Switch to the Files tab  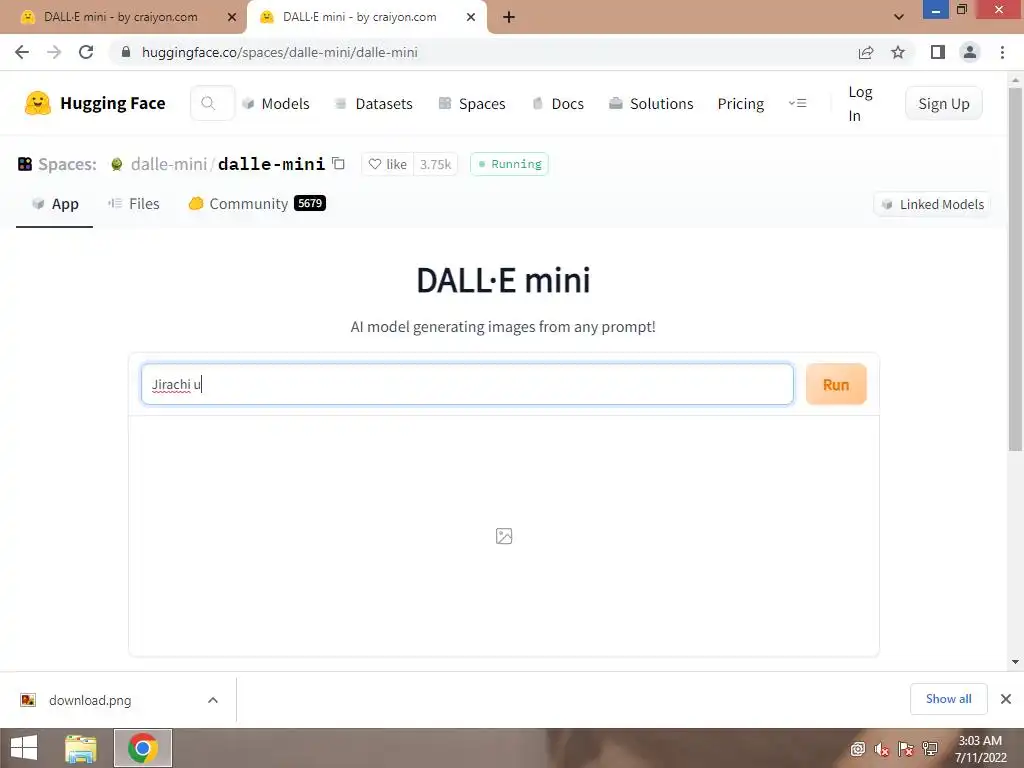[134, 204]
